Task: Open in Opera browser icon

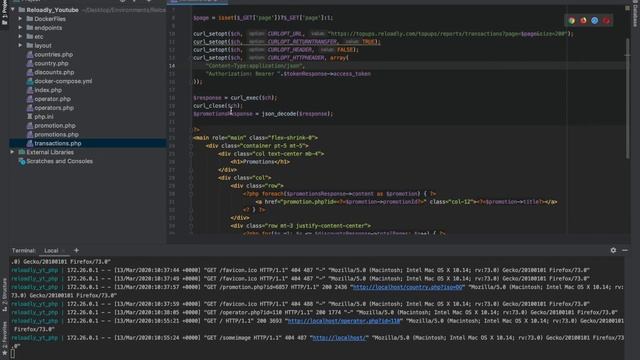Action: click(x=606, y=20)
